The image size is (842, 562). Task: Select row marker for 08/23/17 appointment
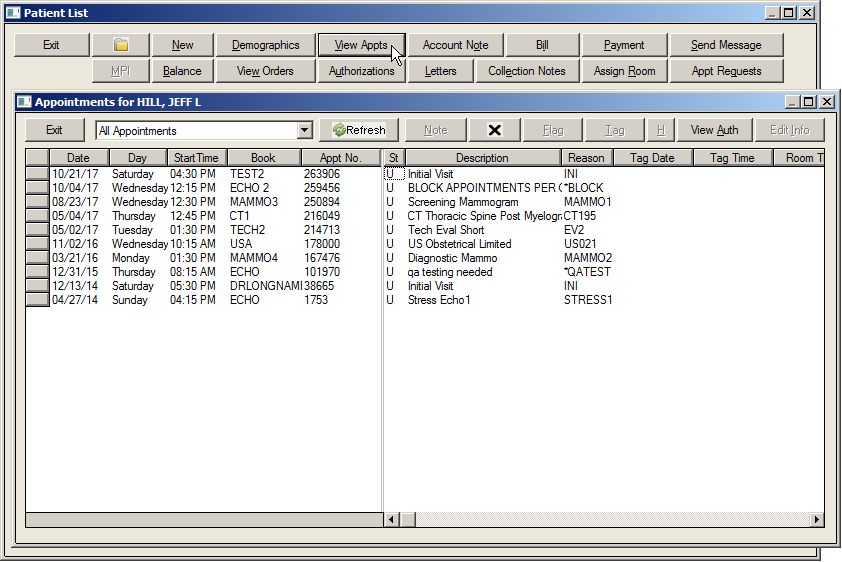(x=37, y=202)
